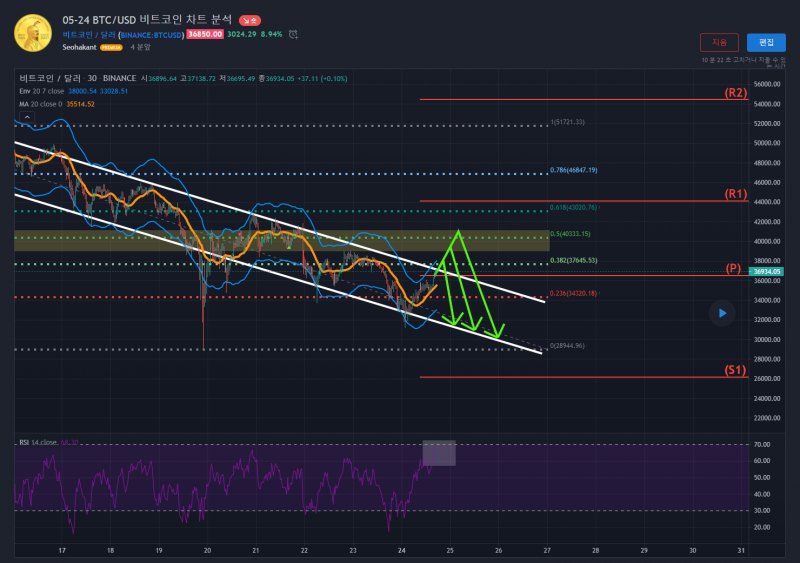Screen dimensions: 800x563
Task: Click the red 지움 delete button
Action: point(719,42)
